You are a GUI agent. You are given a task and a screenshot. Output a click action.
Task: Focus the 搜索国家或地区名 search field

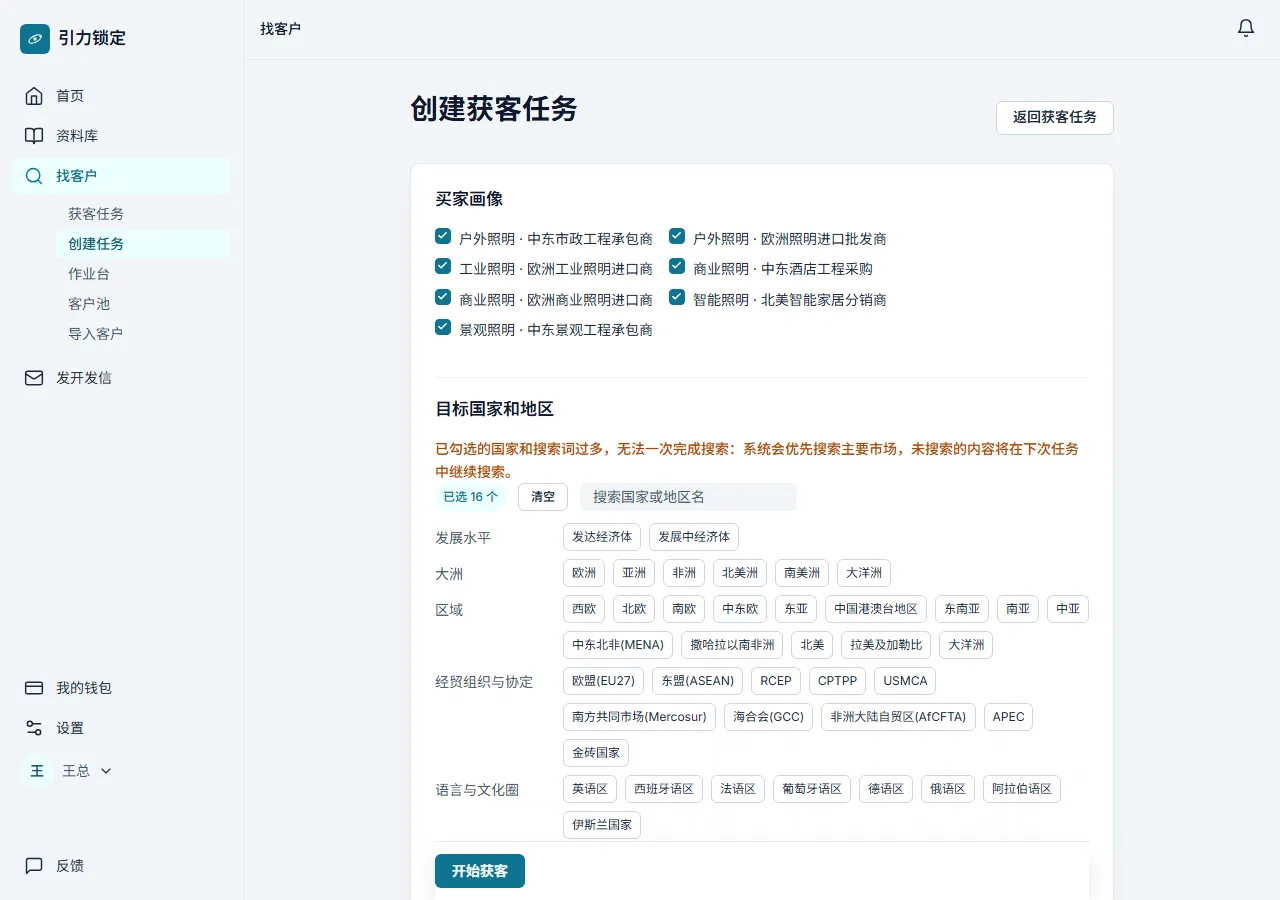pyautogui.click(x=688, y=497)
